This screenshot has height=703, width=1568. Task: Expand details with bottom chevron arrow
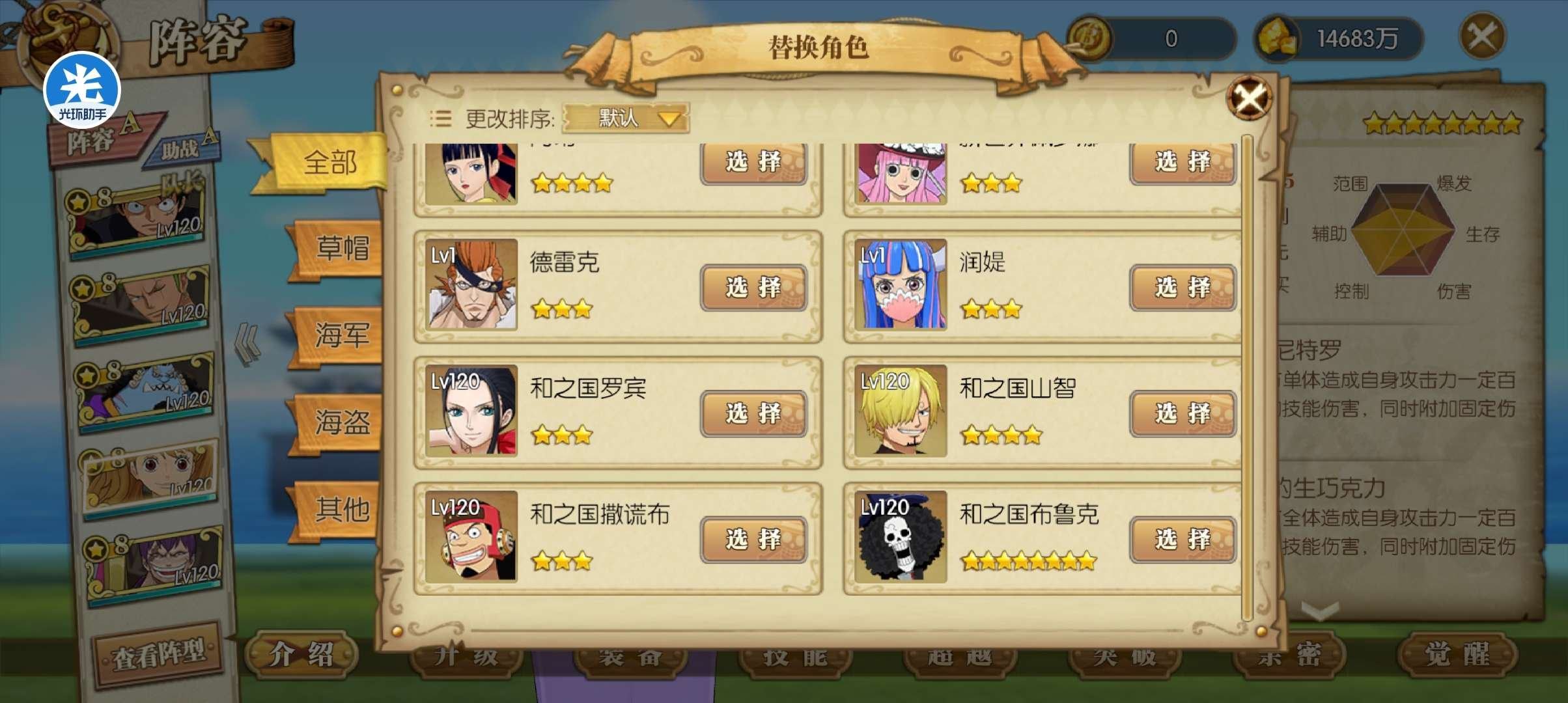tap(1320, 611)
